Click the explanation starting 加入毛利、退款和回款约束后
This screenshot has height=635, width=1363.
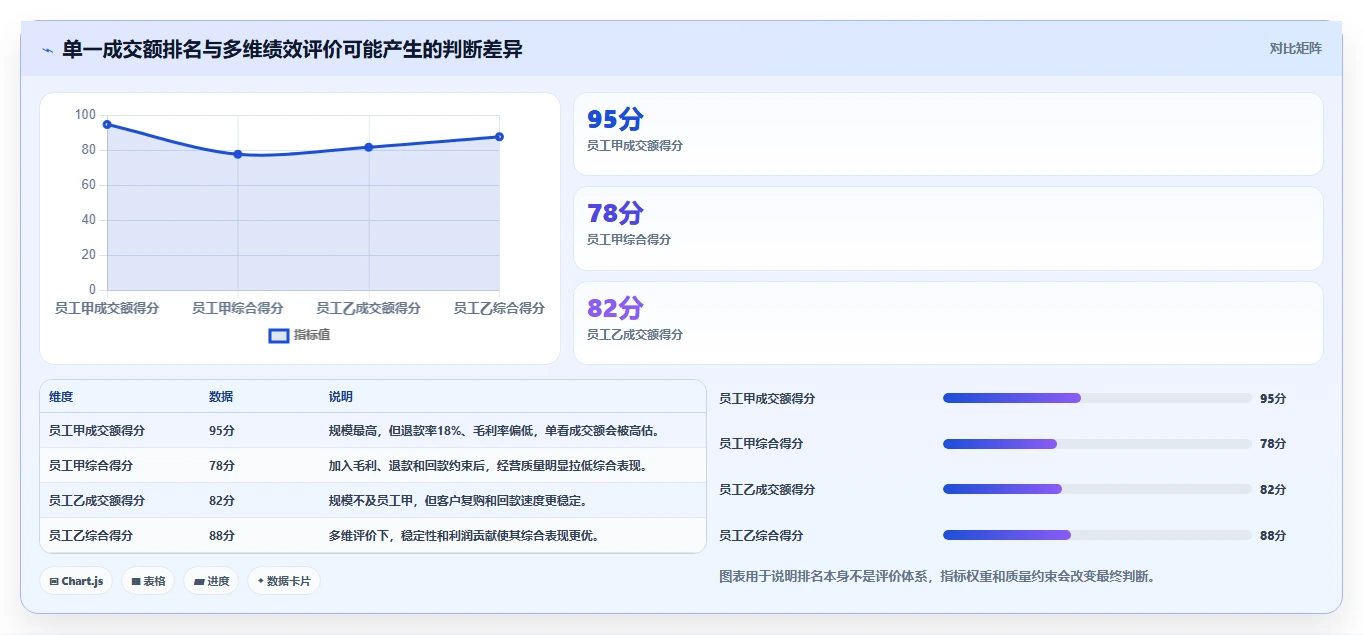[488, 466]
